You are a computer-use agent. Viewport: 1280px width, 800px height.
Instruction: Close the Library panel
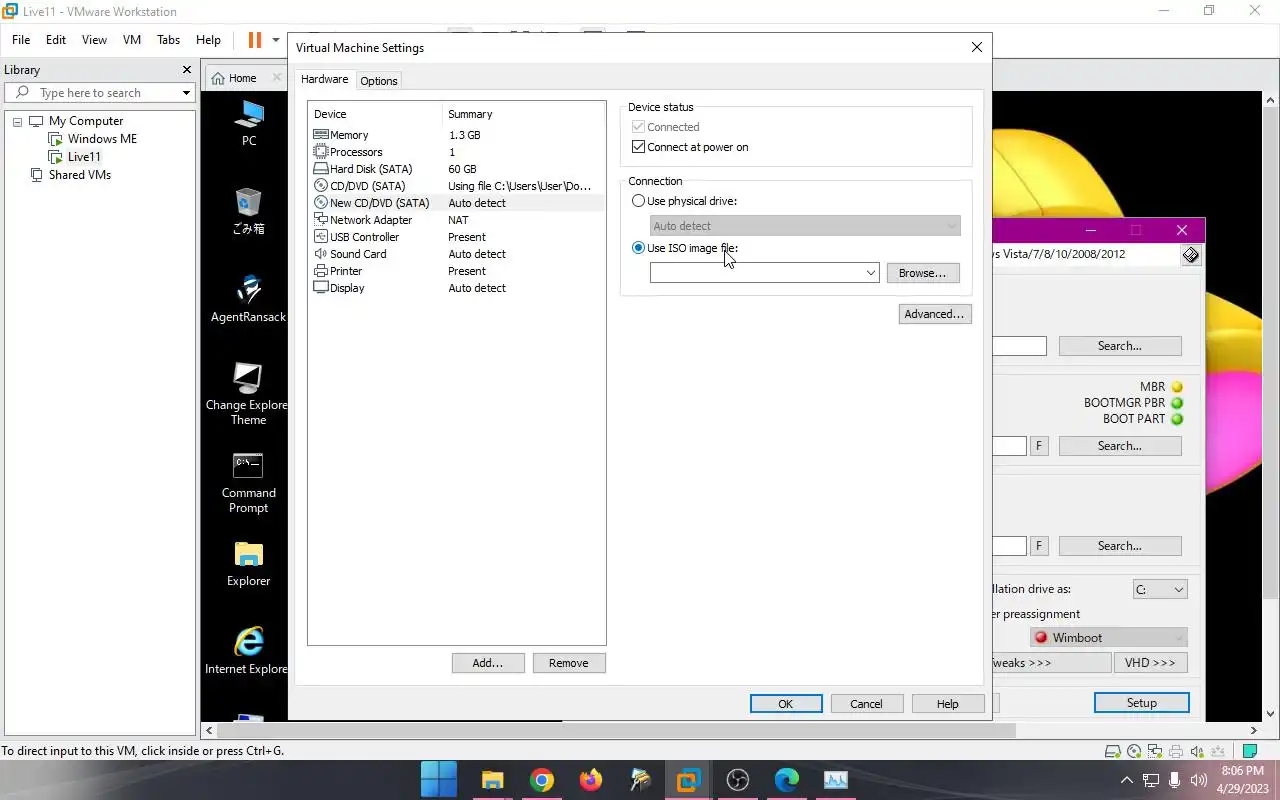coord(186,70)
